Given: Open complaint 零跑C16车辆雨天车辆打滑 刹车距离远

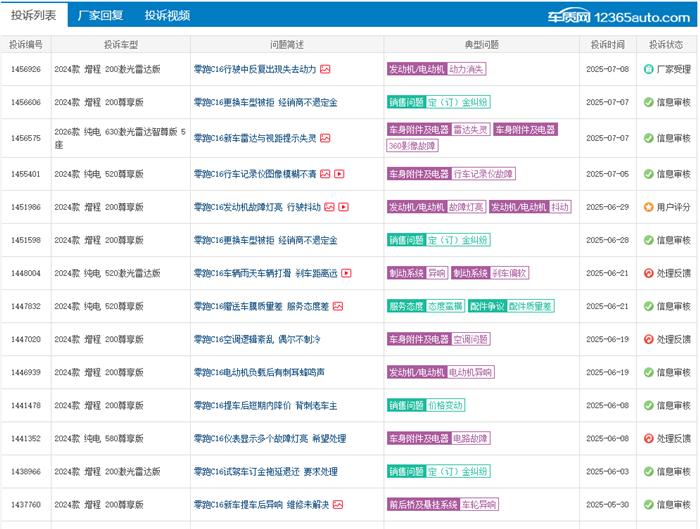Looking at the screenshot, I should (265, 273).
